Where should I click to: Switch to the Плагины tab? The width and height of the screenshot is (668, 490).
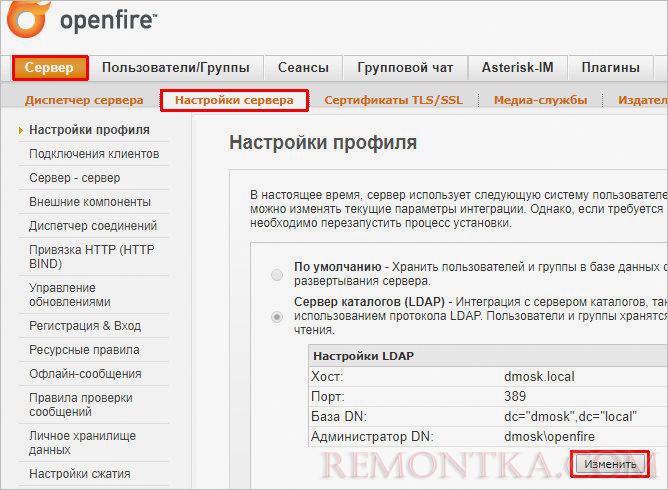(610, 68)
